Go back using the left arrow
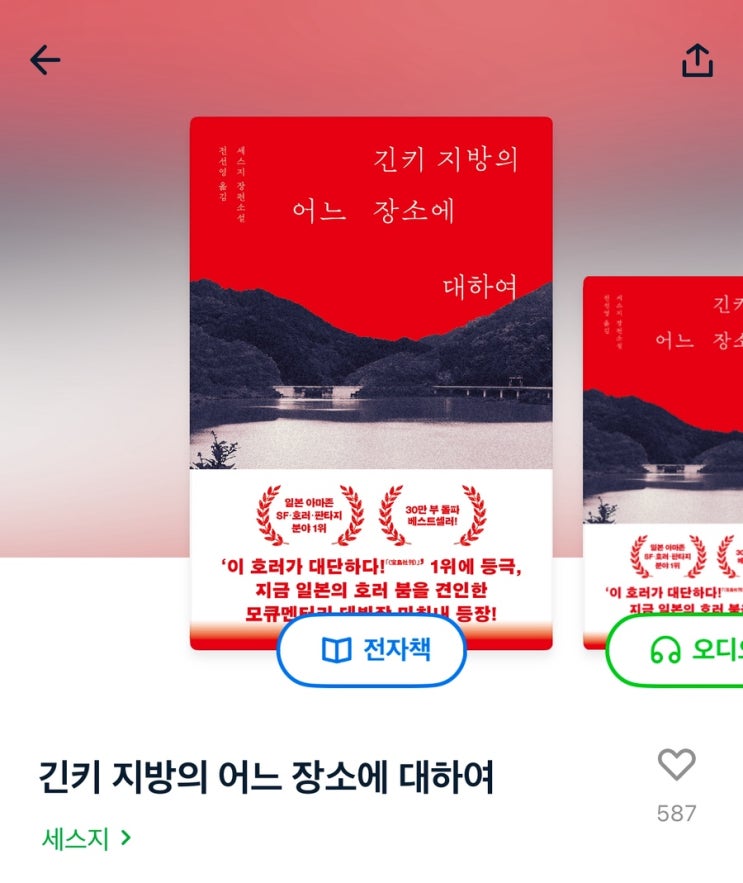This screenshot has width=743, height=883. point(45,60)
